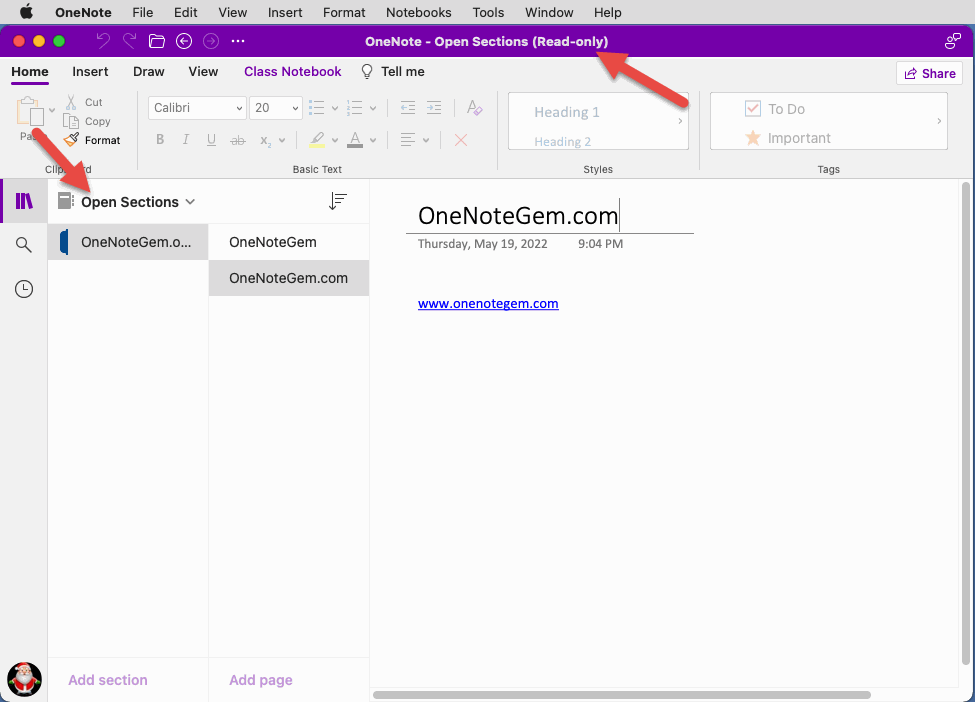Click the Santa account avatar

24,679
